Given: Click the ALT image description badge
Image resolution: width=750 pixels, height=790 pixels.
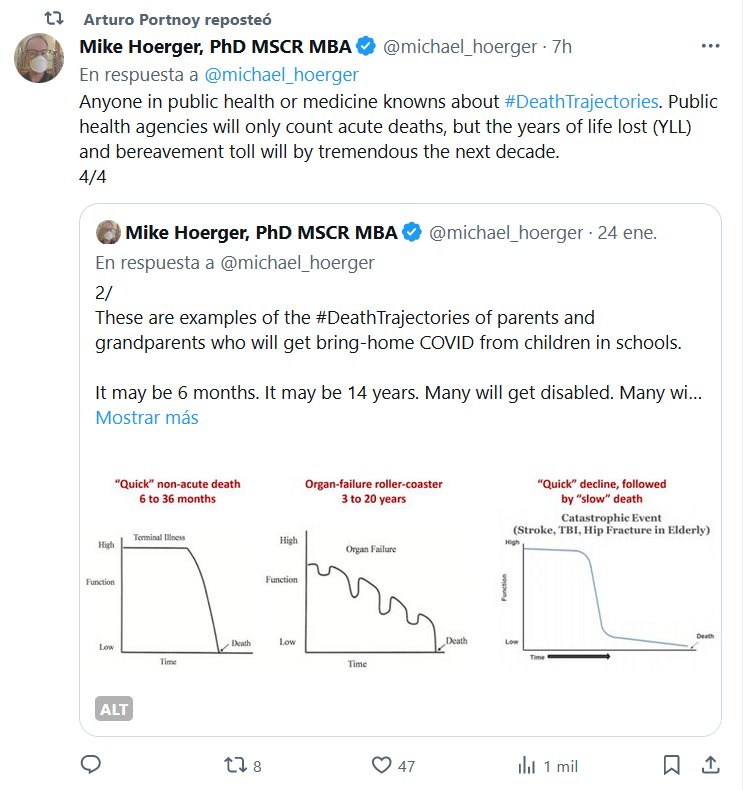Looking at the screenshot, I should point(114,709).
